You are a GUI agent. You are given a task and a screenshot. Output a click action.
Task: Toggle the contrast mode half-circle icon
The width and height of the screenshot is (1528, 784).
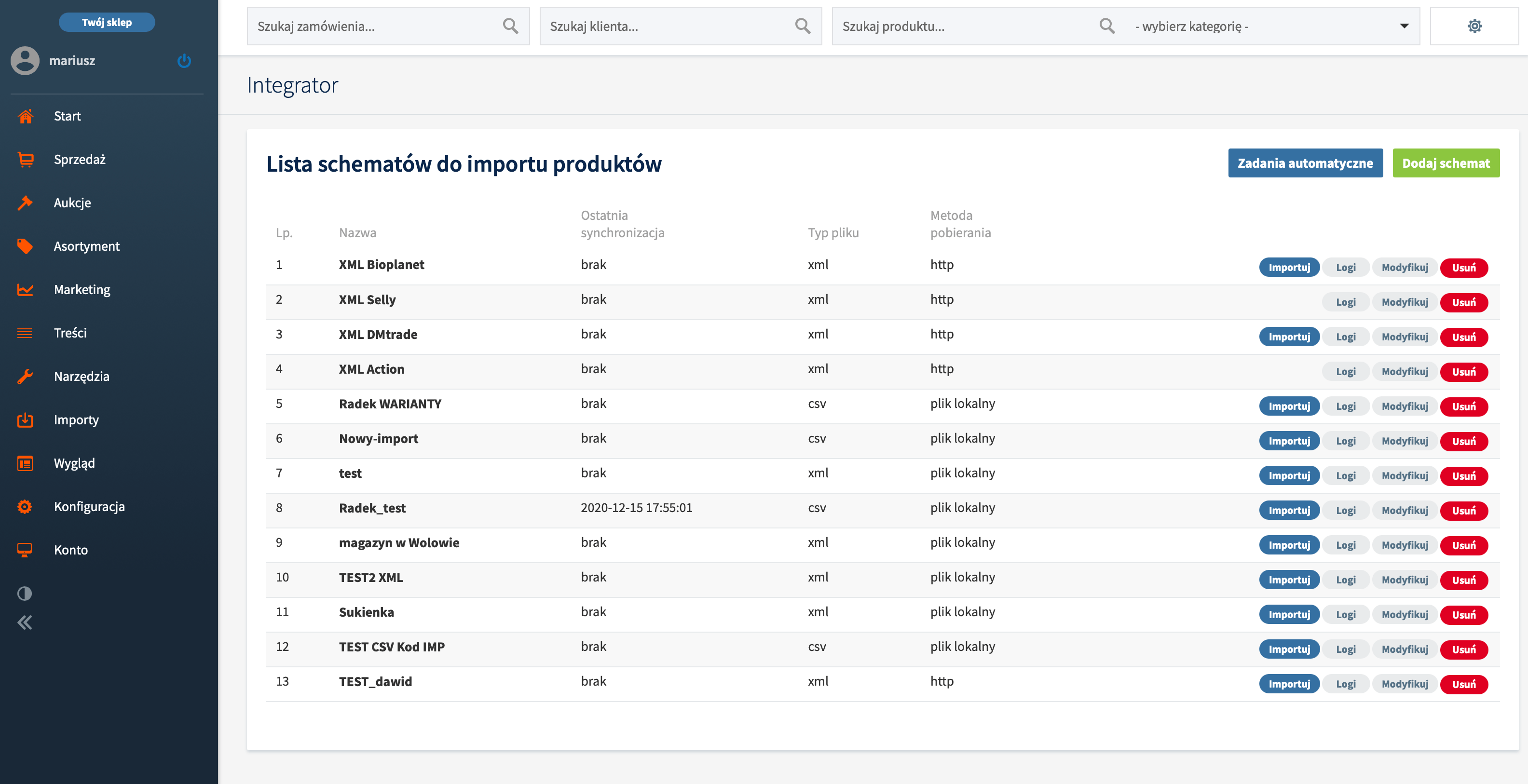tap(25, 593)
